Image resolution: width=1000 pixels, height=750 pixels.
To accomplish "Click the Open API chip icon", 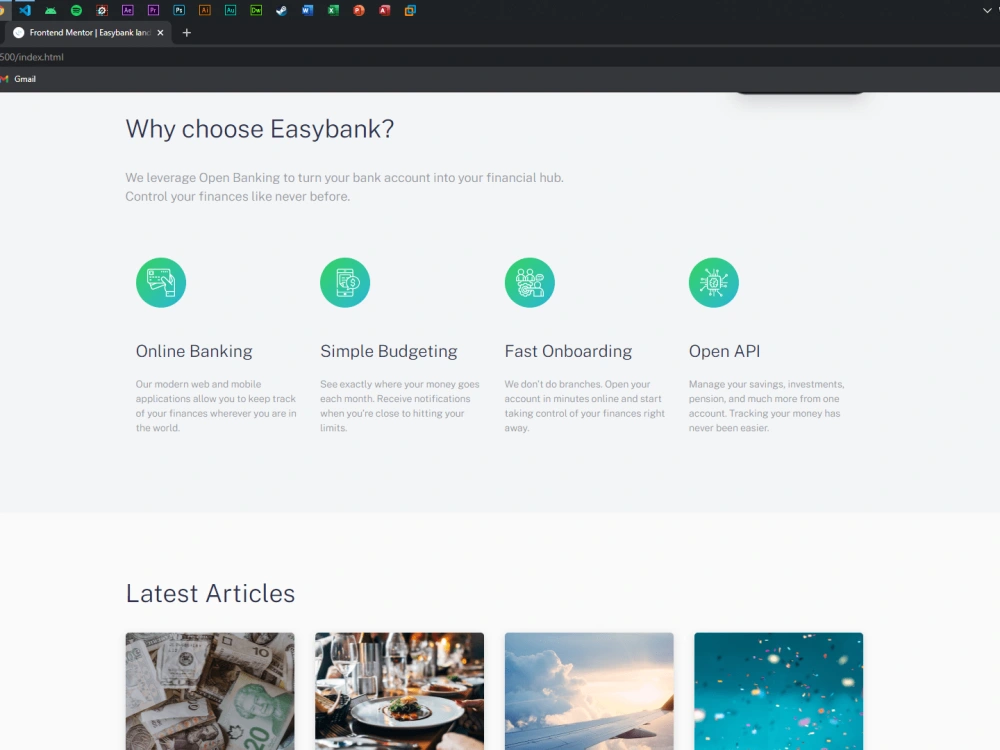I will (714, 283).
